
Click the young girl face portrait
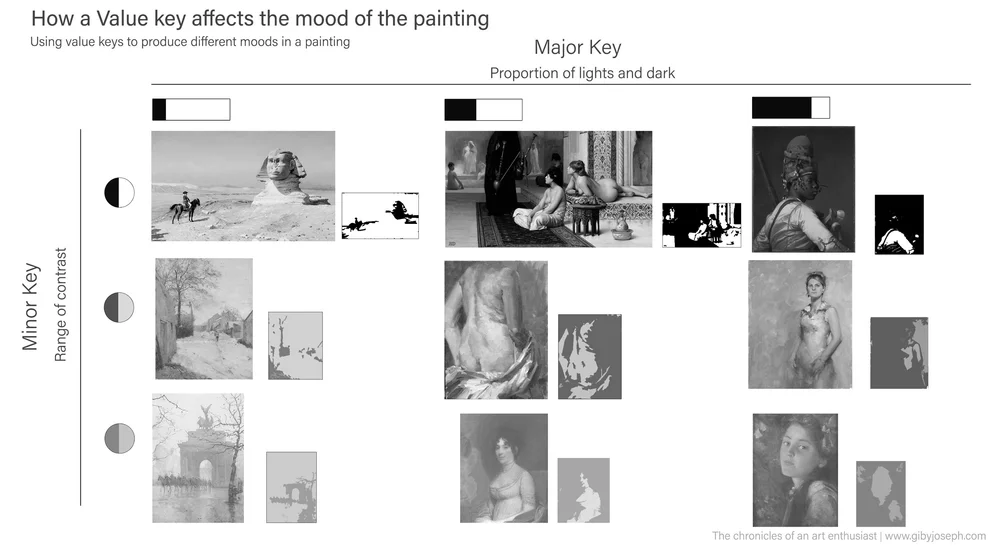(x=795, y=470)
